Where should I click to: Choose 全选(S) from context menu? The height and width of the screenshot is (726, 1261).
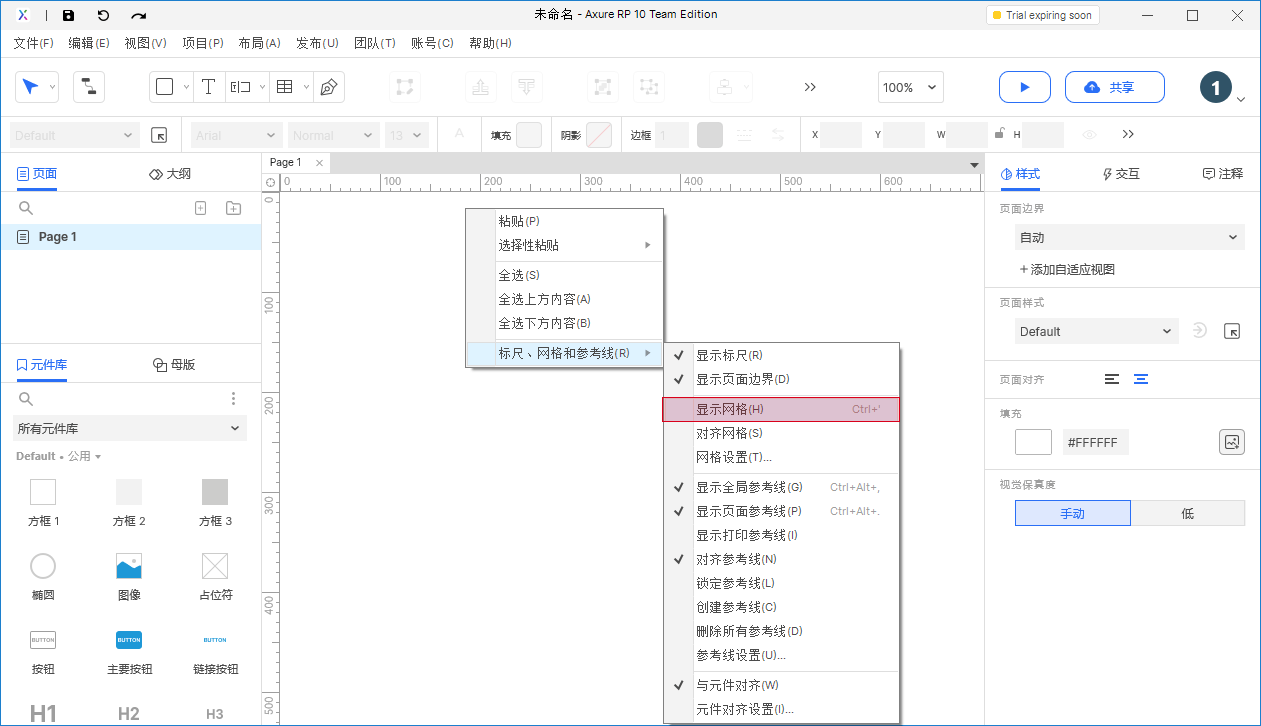tap(565, 275)
